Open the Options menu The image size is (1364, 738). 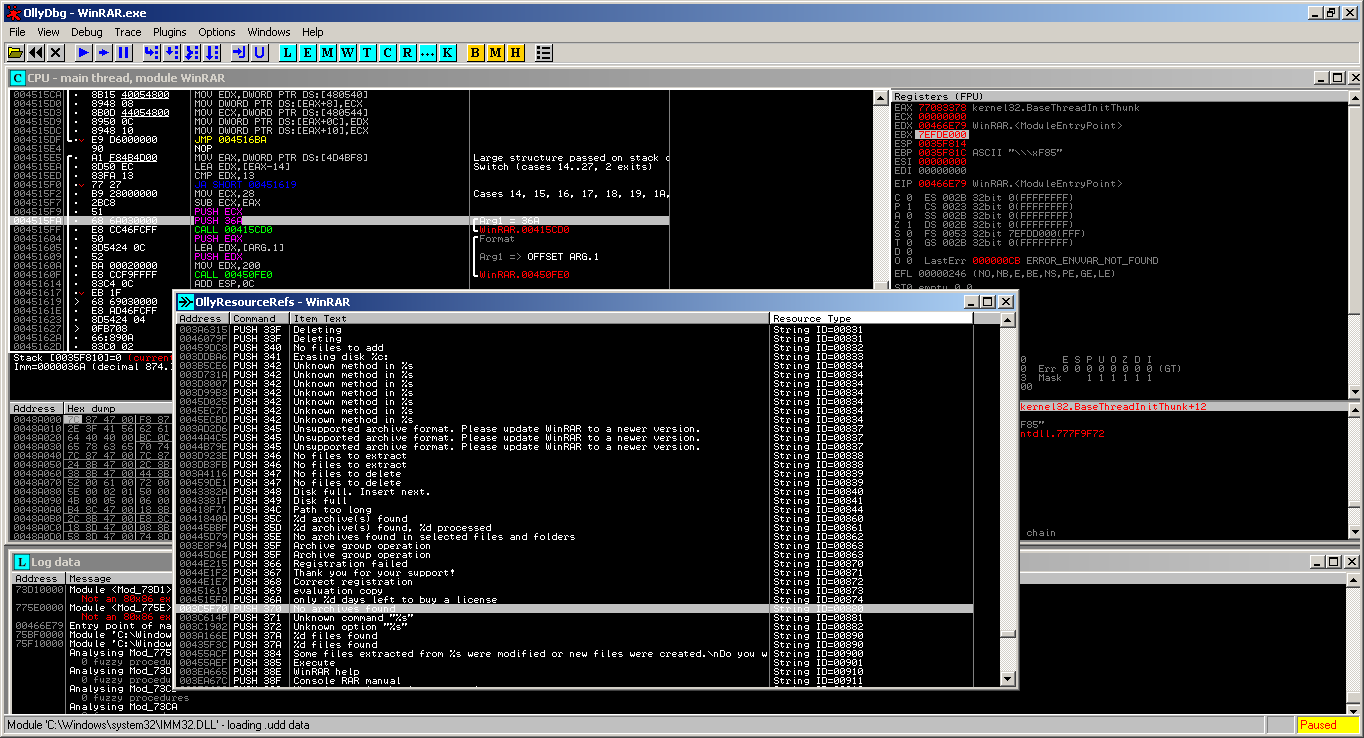[x=217, y=32]
